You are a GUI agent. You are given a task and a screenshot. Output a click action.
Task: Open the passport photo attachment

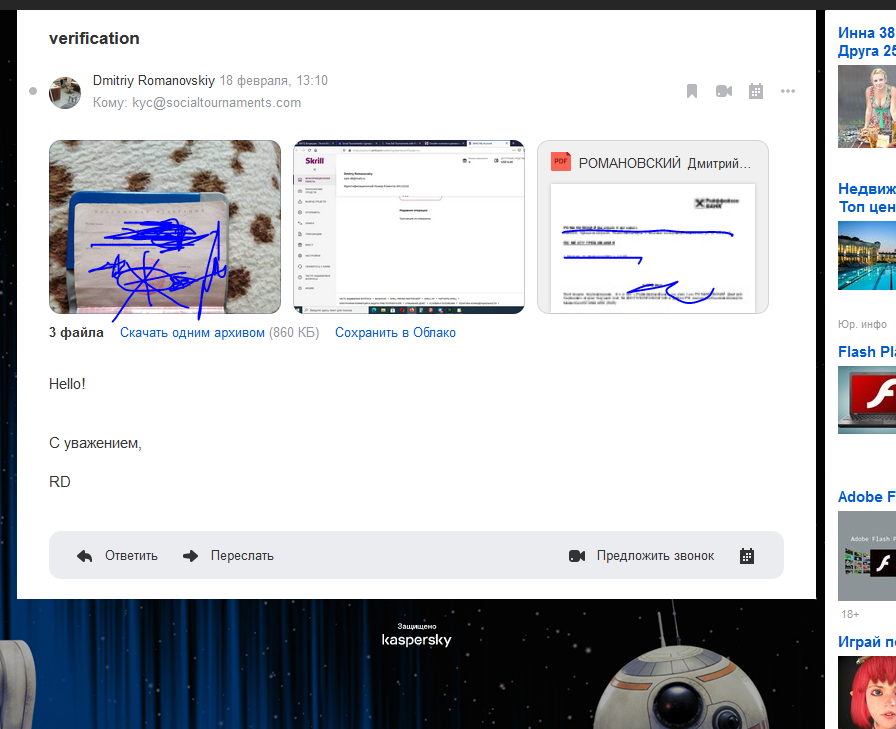165,227
